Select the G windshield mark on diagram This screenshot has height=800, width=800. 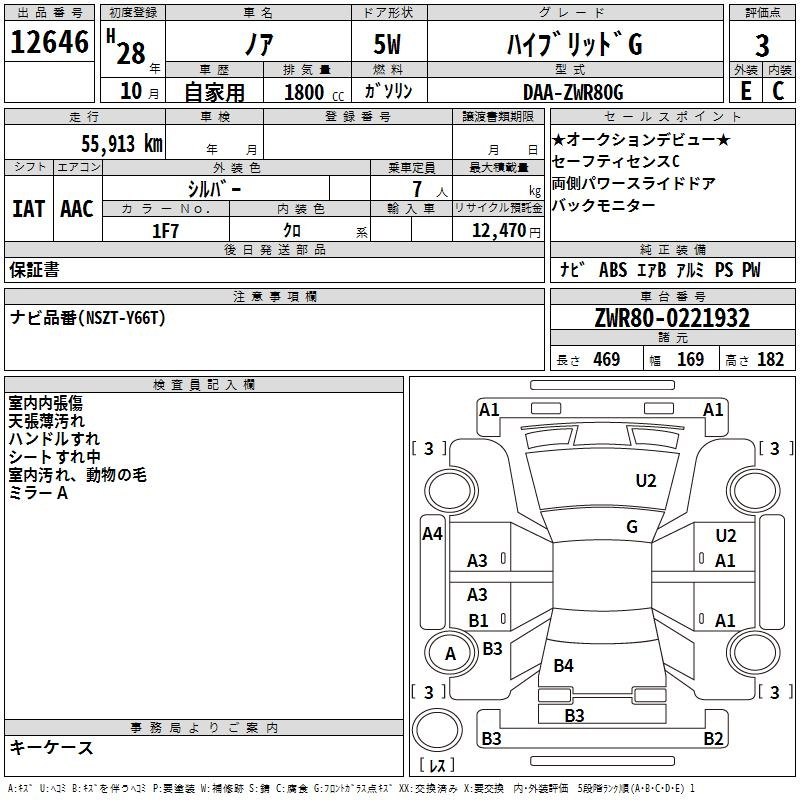(632, 527)
